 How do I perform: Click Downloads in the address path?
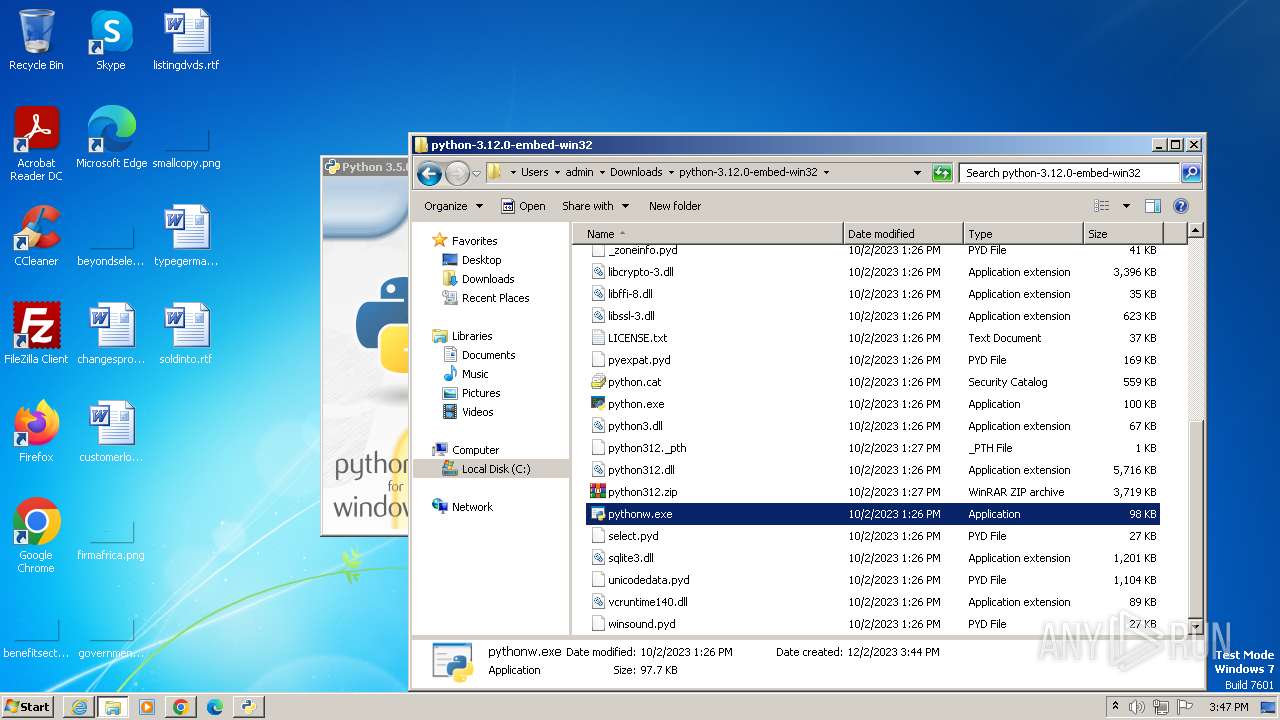tap(636, 172)
